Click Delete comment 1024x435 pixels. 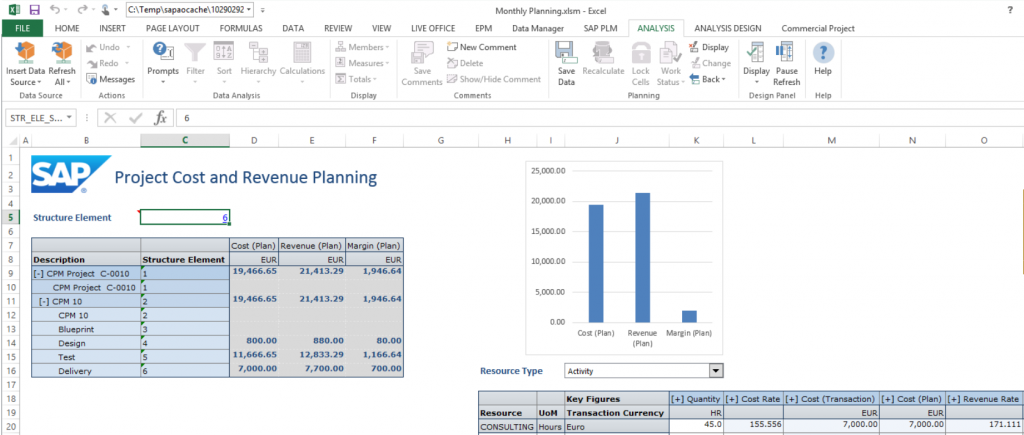465,63
